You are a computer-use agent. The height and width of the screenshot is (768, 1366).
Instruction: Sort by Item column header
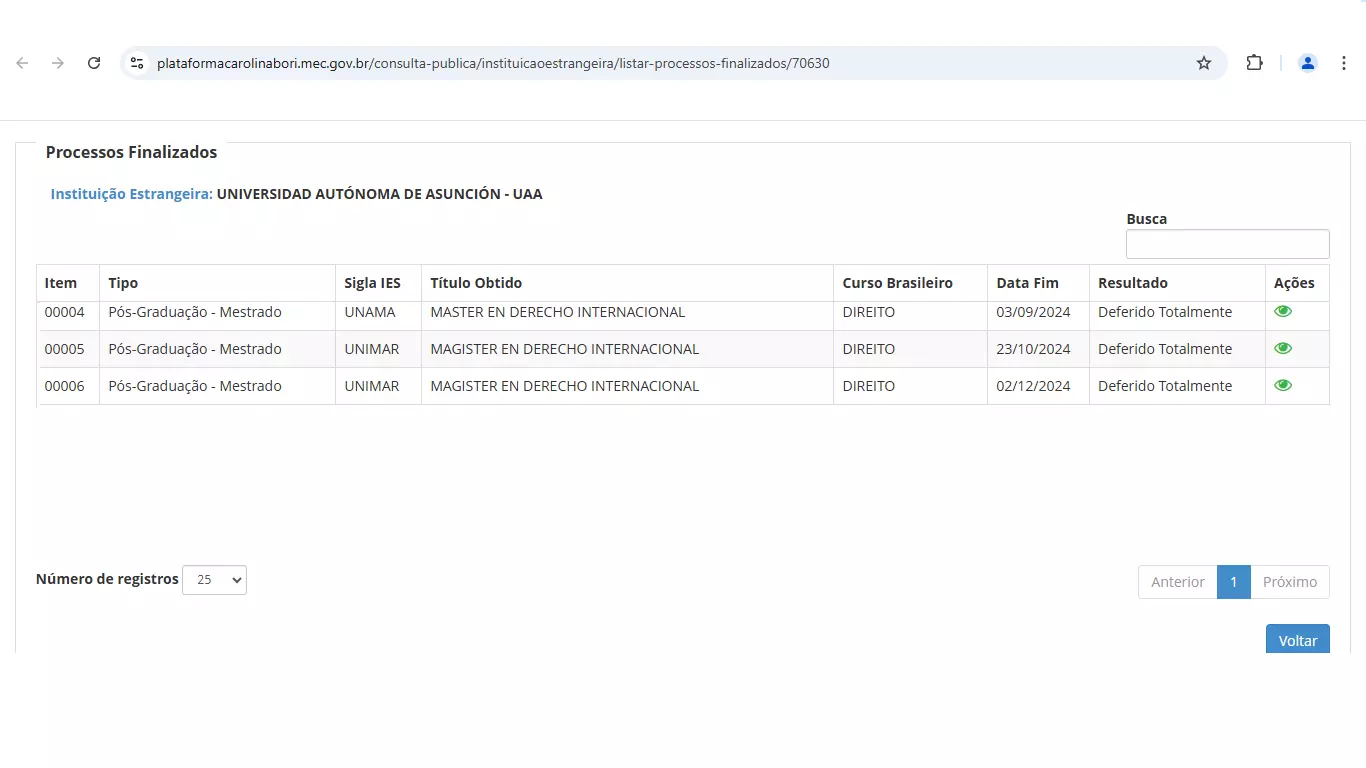(x=68, y=283)
